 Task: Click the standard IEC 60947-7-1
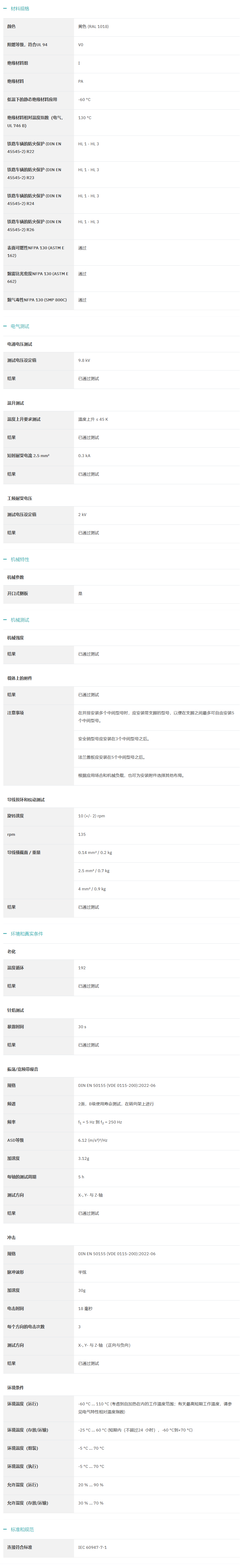pos(92,1547)
